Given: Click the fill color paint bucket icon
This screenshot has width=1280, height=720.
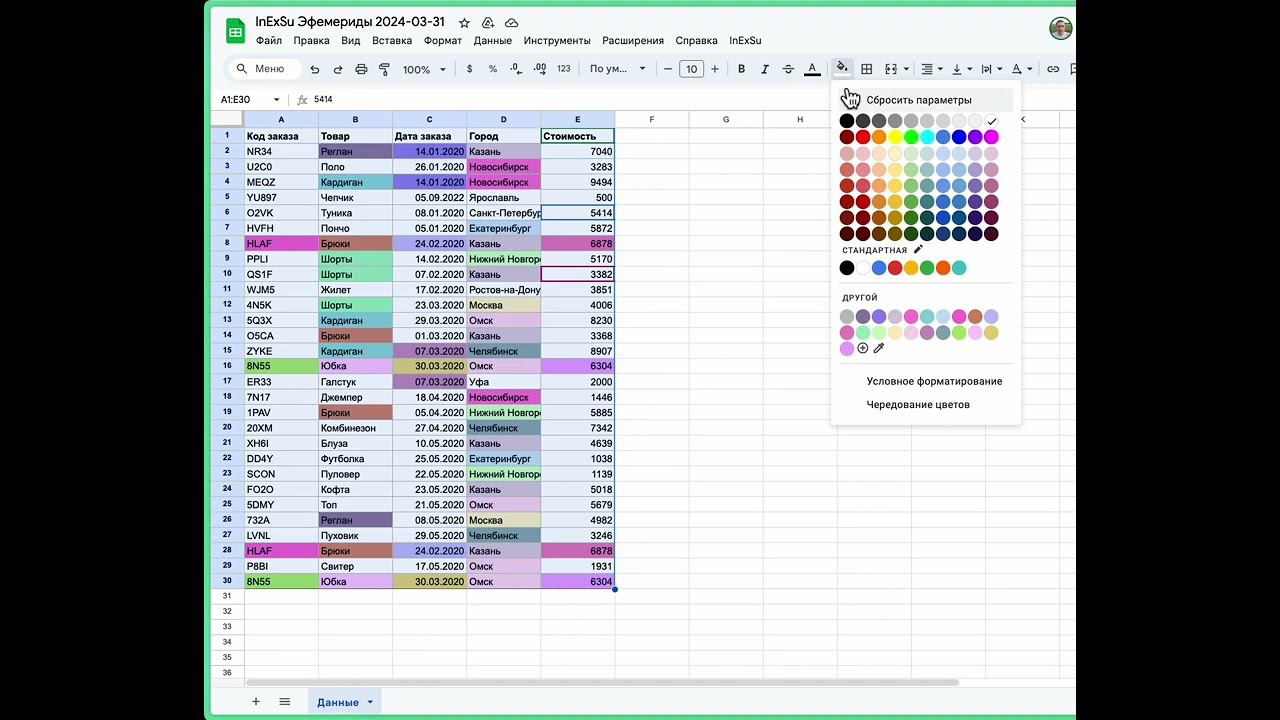Looking at the screenshot, I should 842,69.
